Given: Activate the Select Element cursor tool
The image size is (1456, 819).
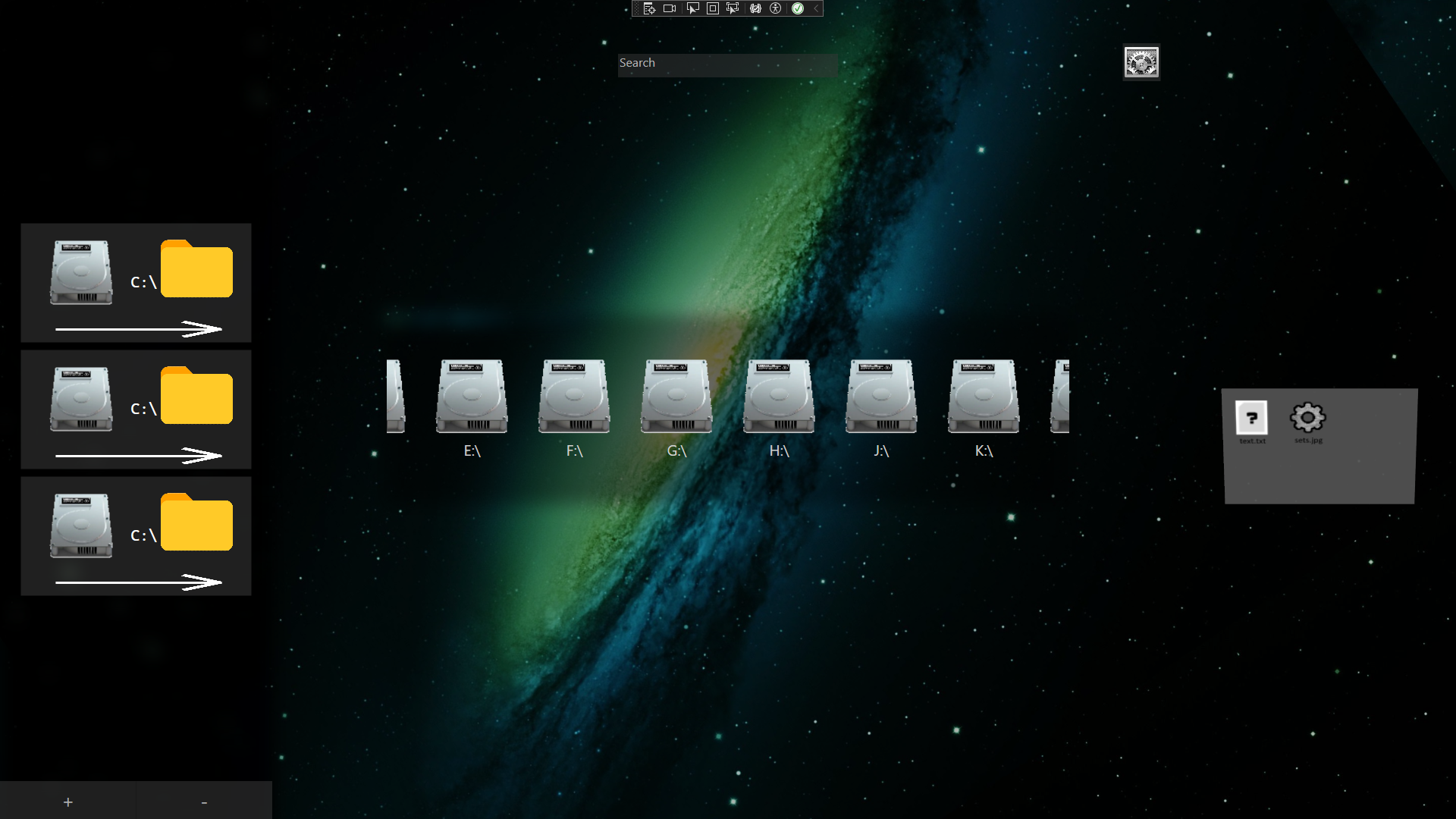Looking at the screenshot, I should [x=692, y=8].
